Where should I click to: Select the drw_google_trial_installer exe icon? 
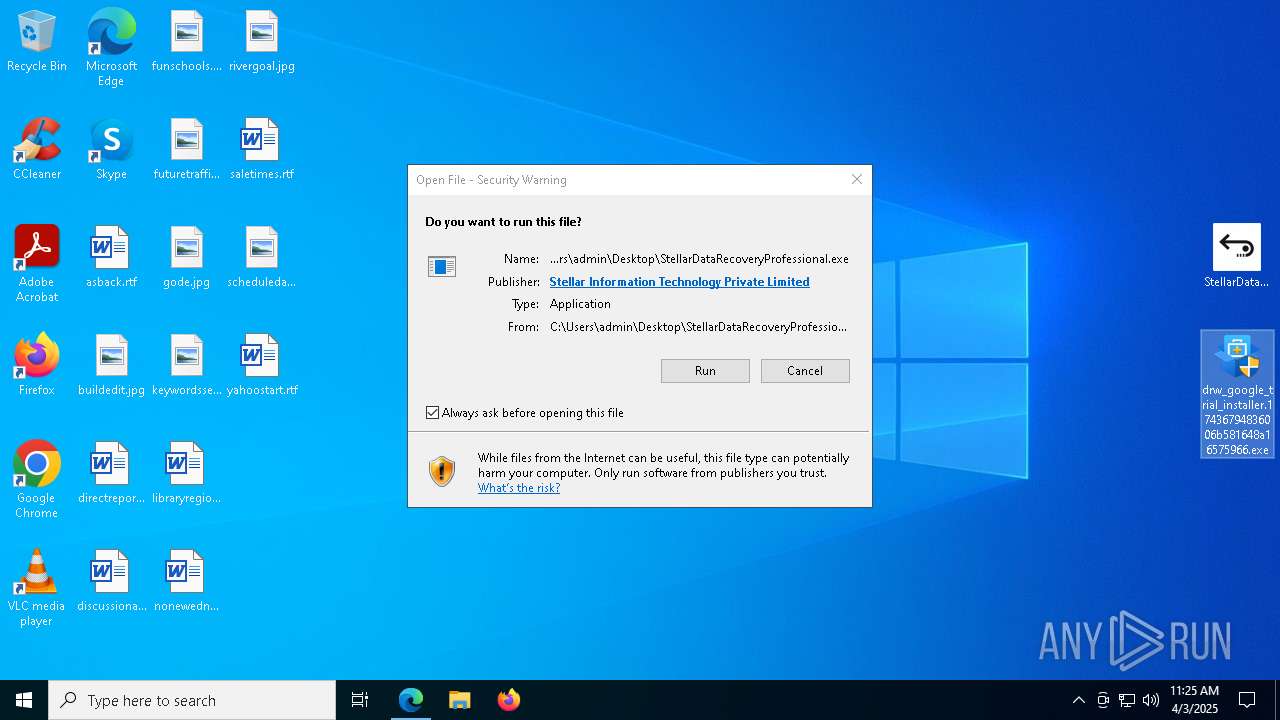click(1237, 394)
